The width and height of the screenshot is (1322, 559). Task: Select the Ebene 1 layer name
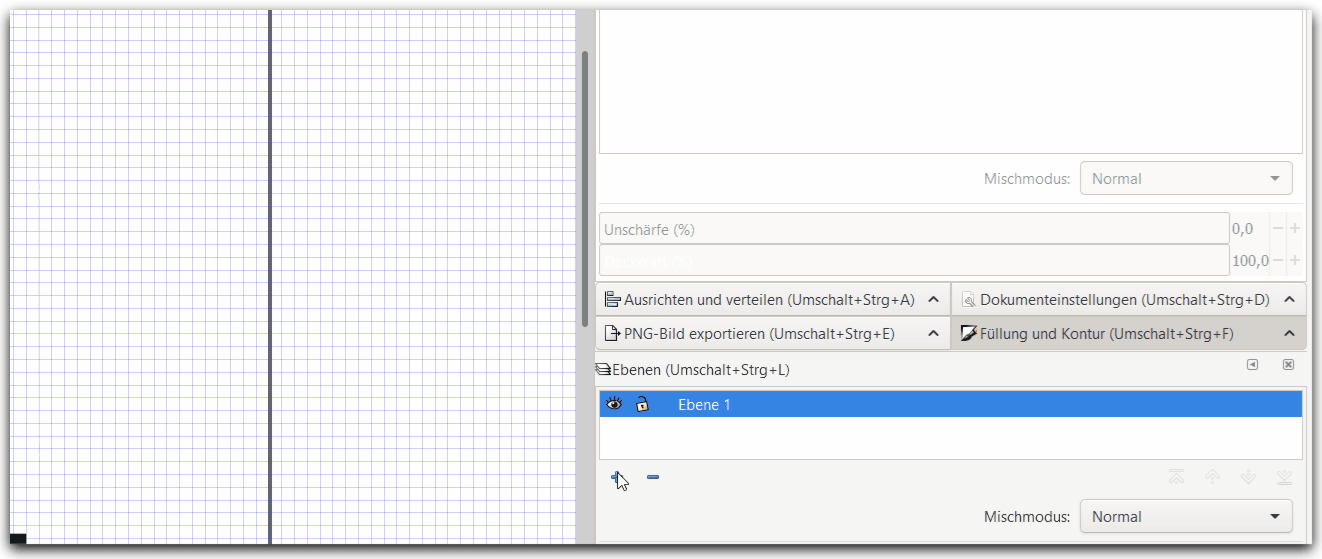pos(704,405)
